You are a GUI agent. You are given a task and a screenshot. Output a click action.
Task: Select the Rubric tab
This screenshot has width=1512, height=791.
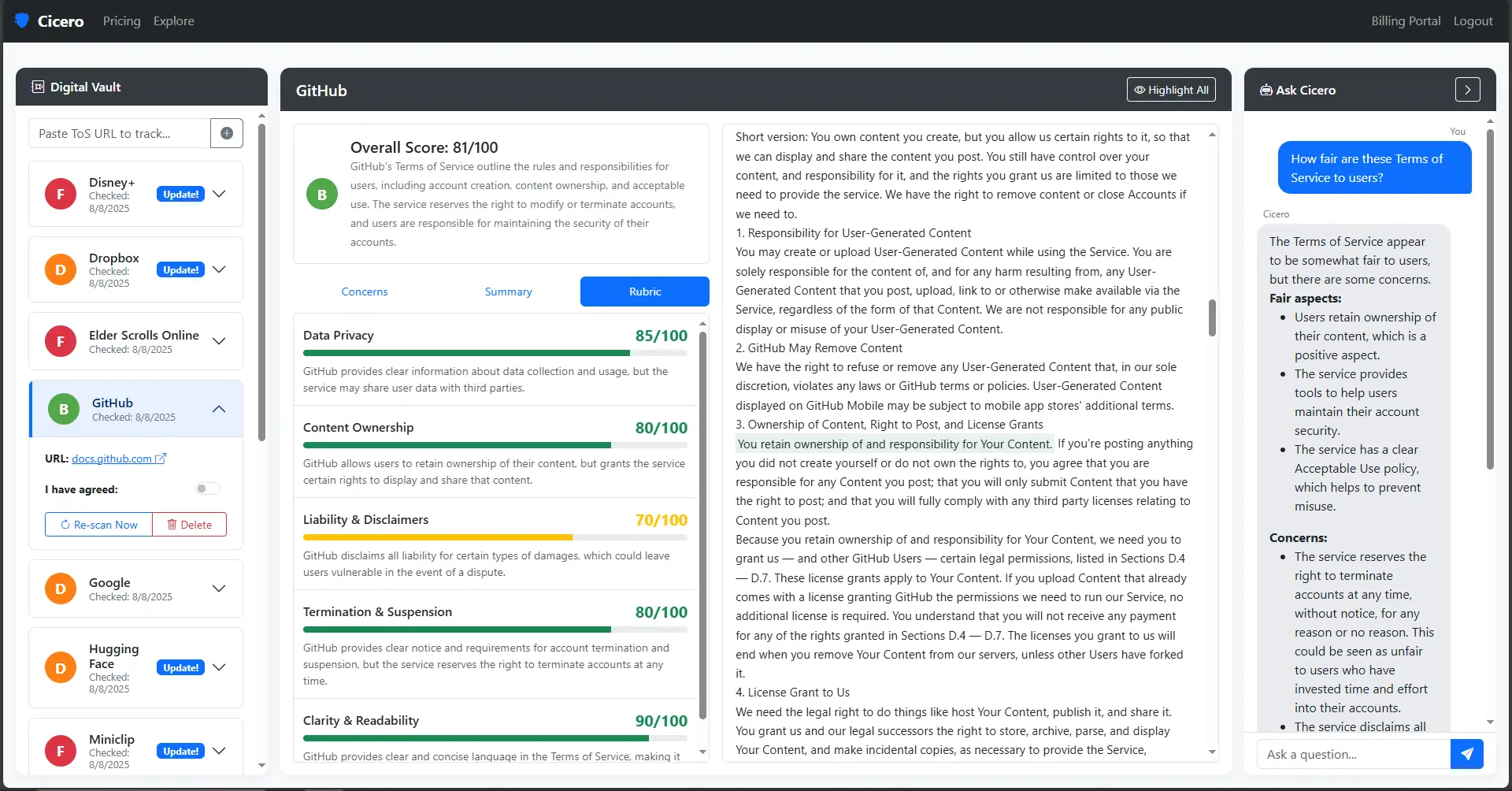(x=645, y=292)
